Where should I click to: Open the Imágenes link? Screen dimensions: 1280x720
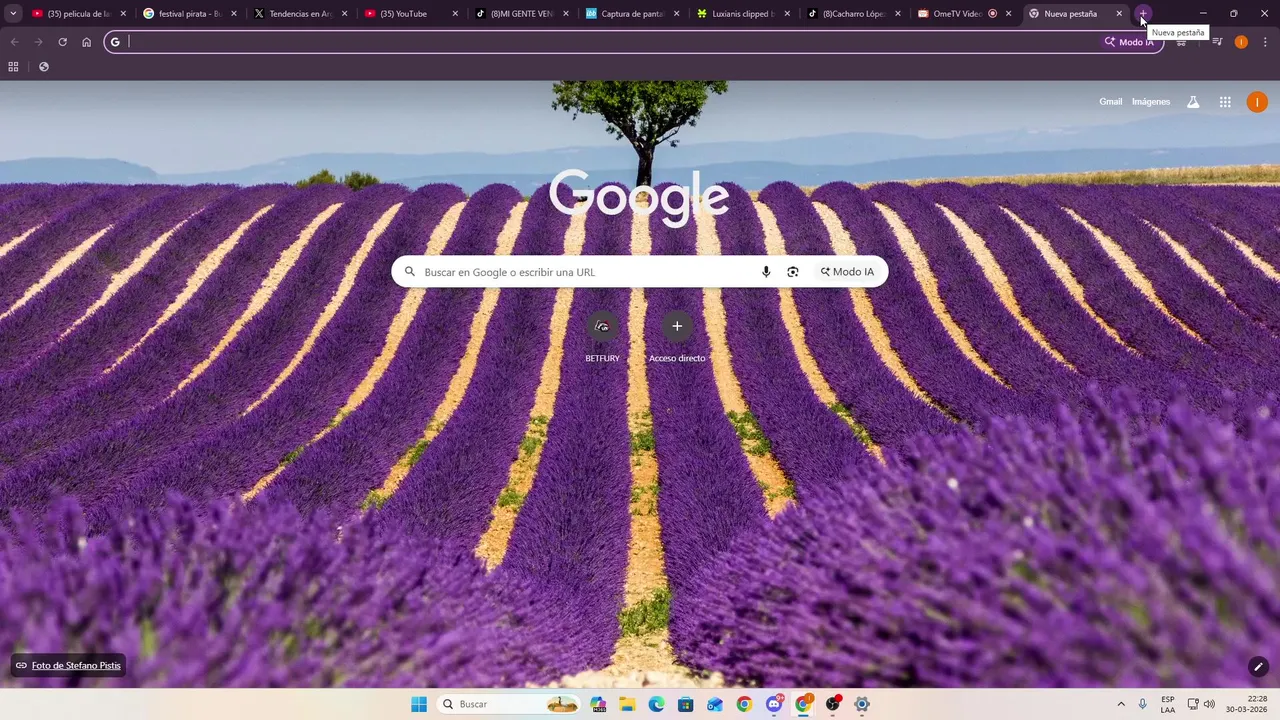[1151, 102]
